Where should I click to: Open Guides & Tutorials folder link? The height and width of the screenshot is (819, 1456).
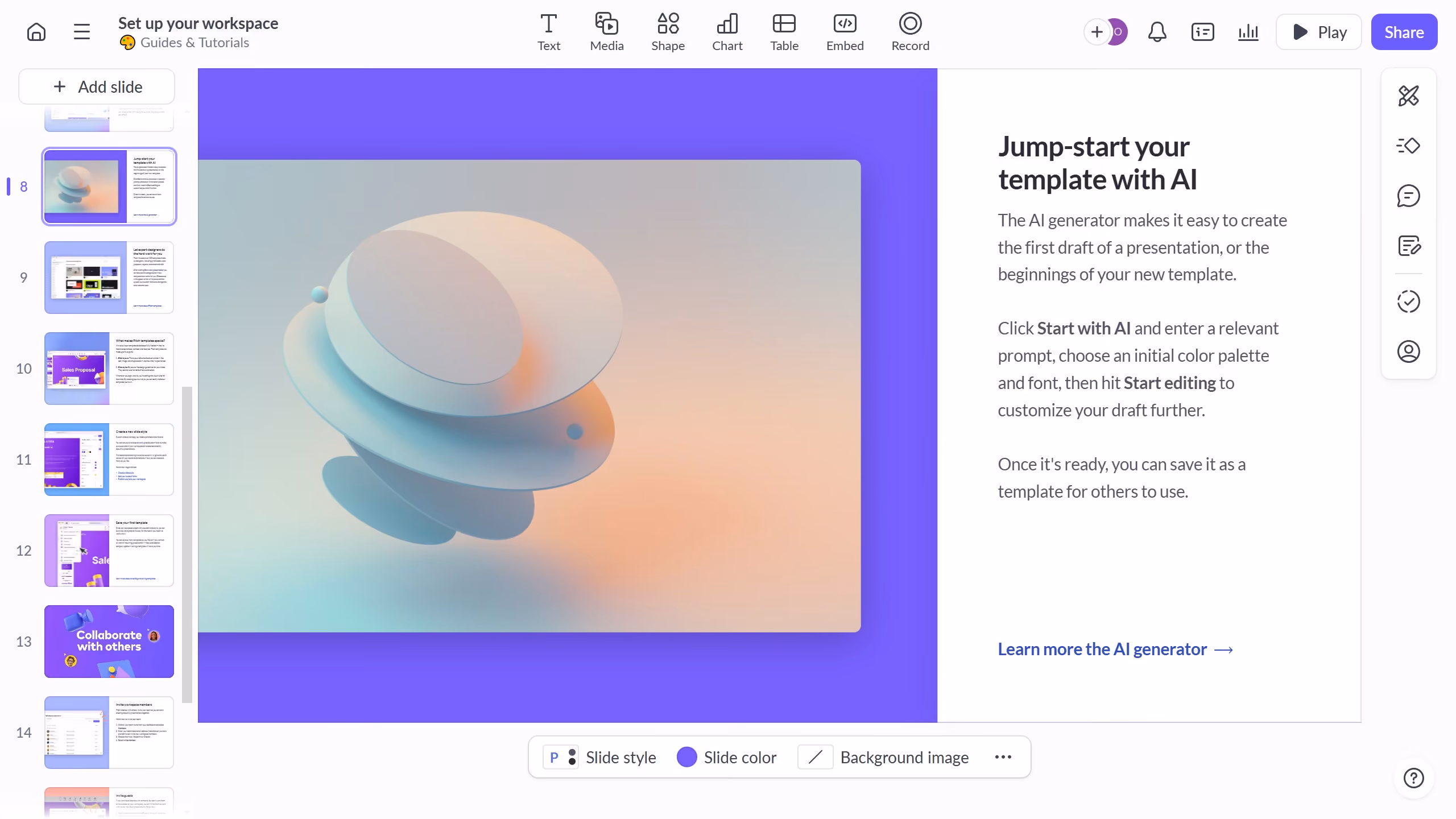195,43
